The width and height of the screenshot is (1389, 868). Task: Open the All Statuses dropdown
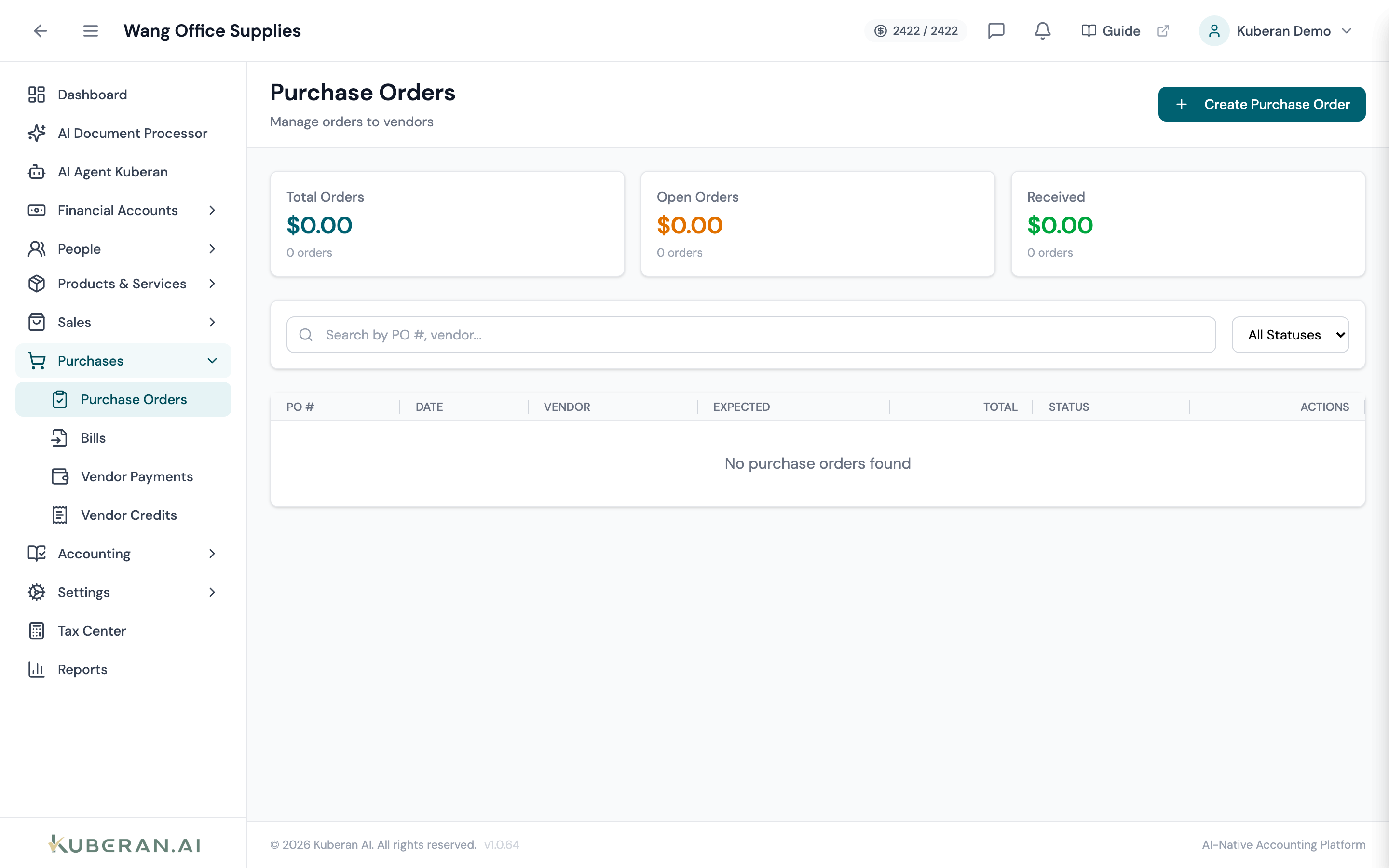[1290, 335]
